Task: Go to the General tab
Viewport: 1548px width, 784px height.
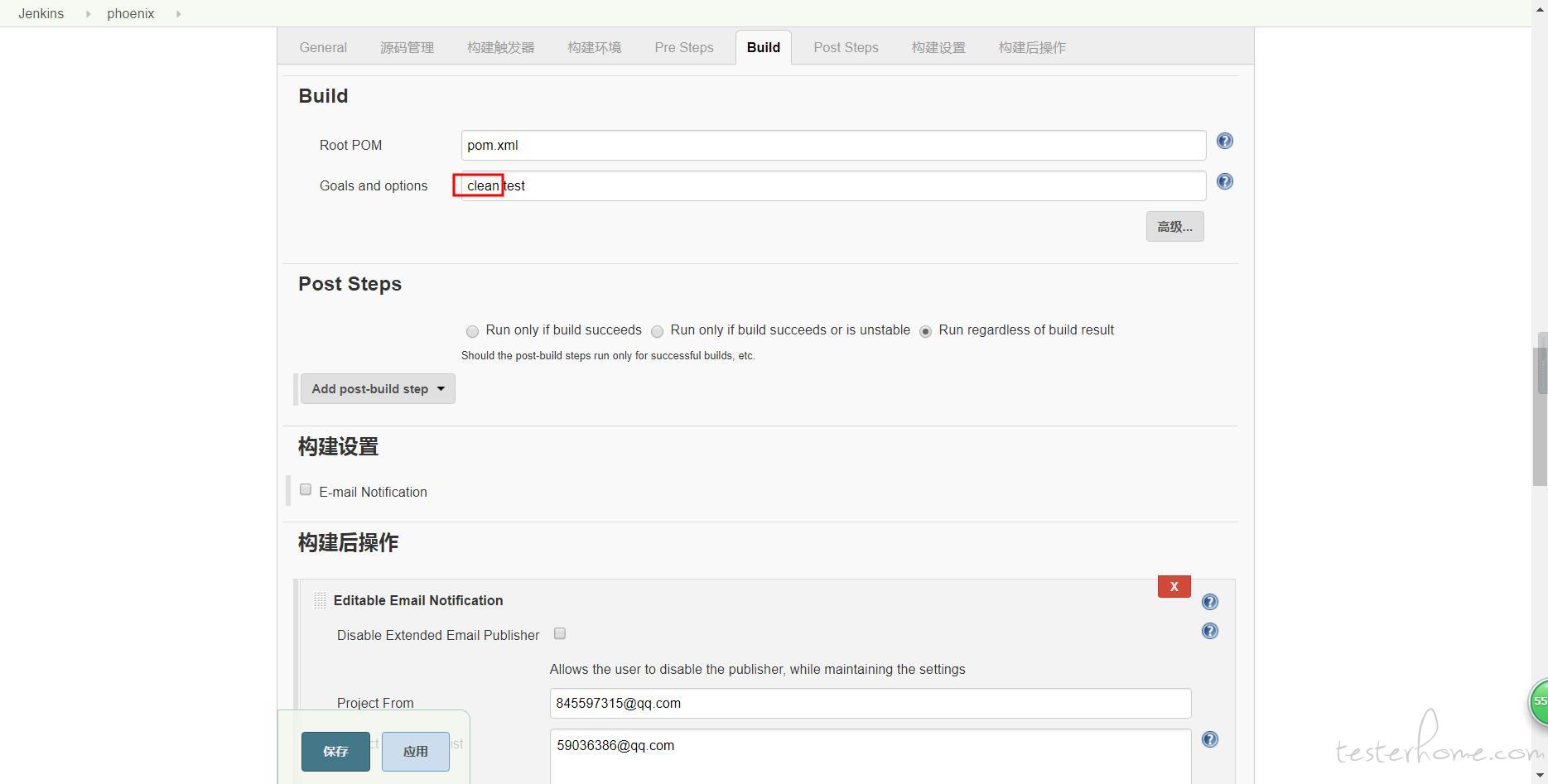Action: (323, 48)
